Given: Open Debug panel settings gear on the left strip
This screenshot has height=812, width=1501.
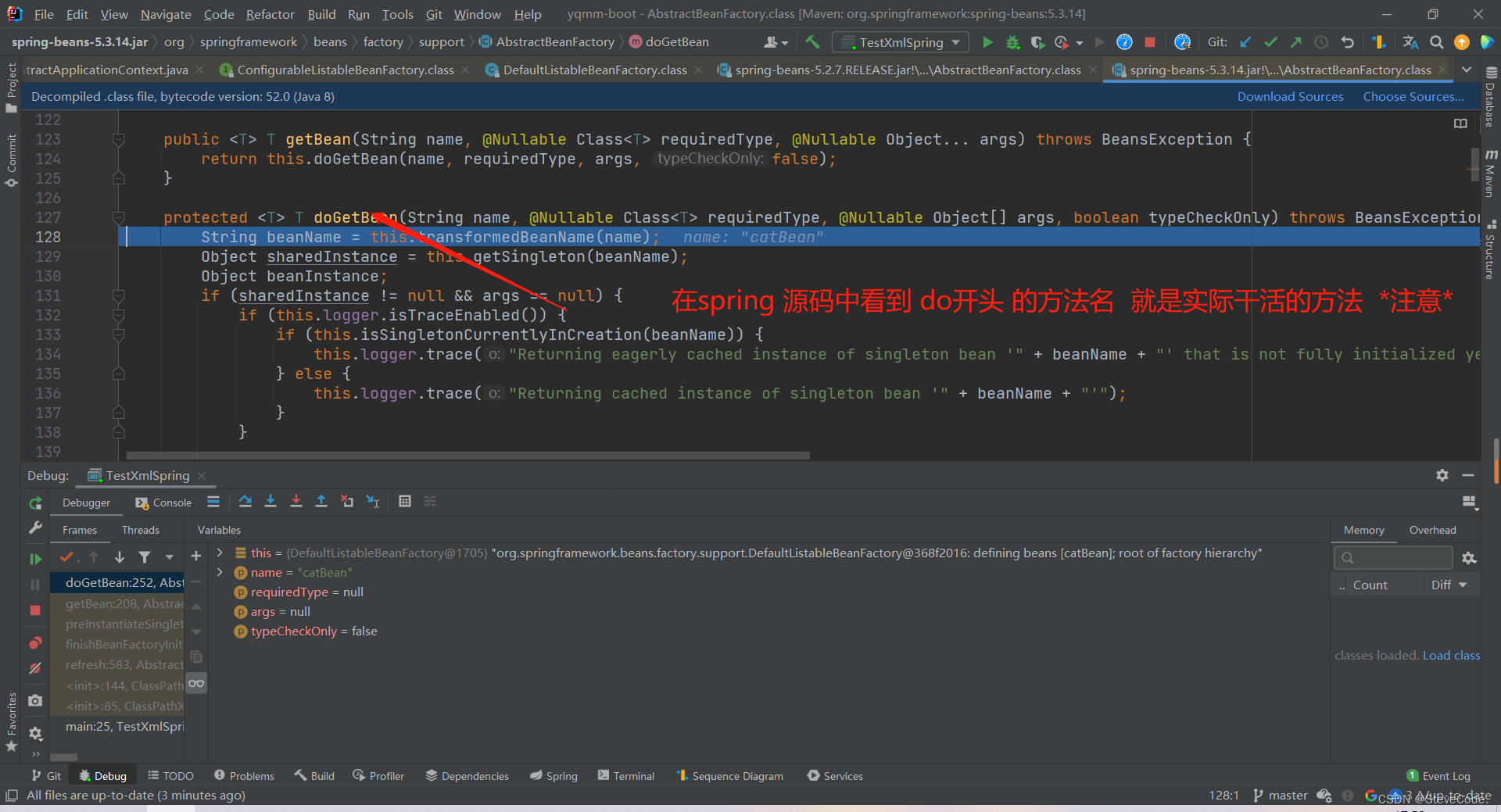Looking at the screenshot, I should [x=35, y=734].
